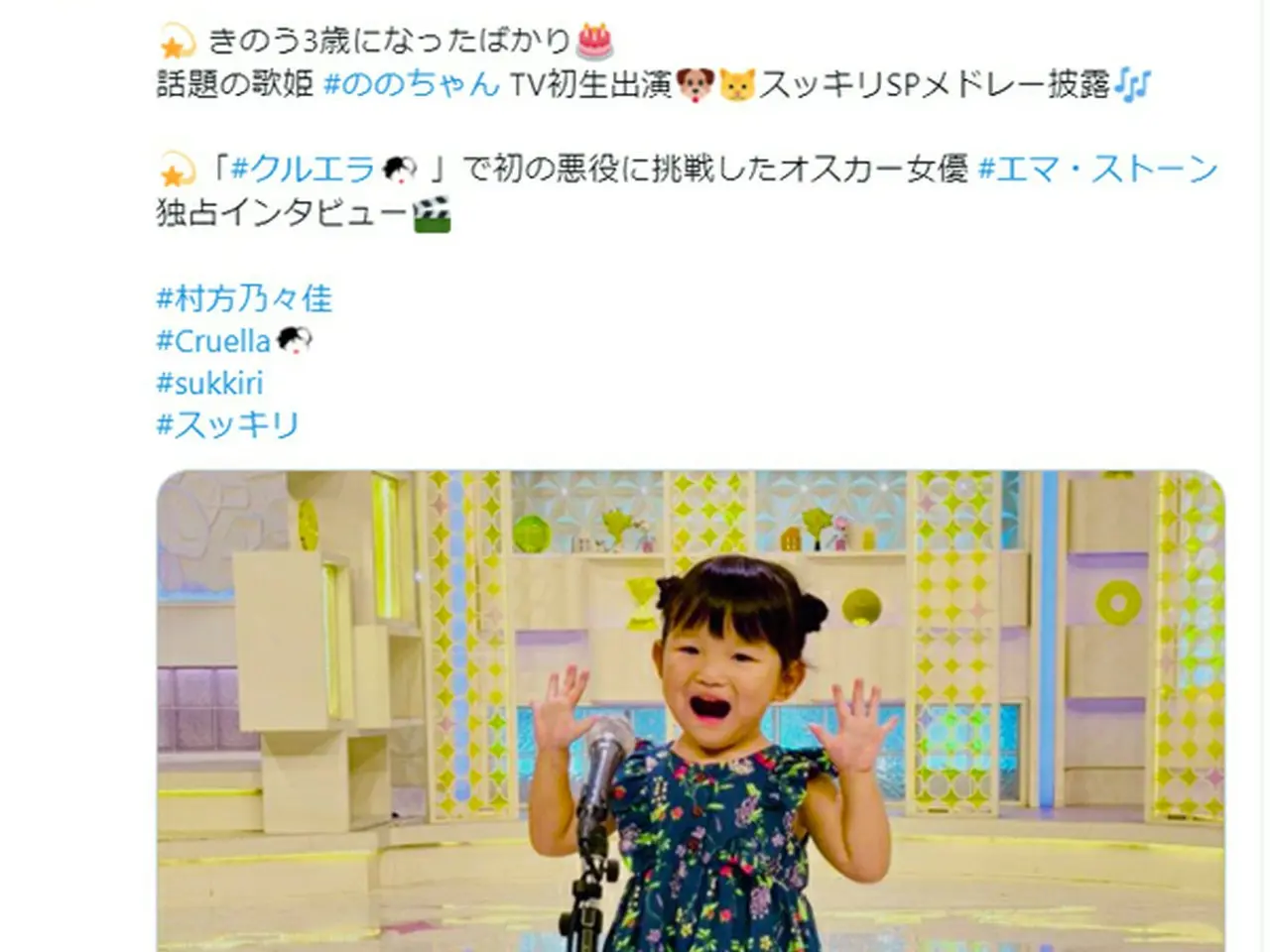The width and height of the screenshot is (1270, 952).
Task: Click the star emoji before 「#クルエラ
Action: (x=178, y=171)
